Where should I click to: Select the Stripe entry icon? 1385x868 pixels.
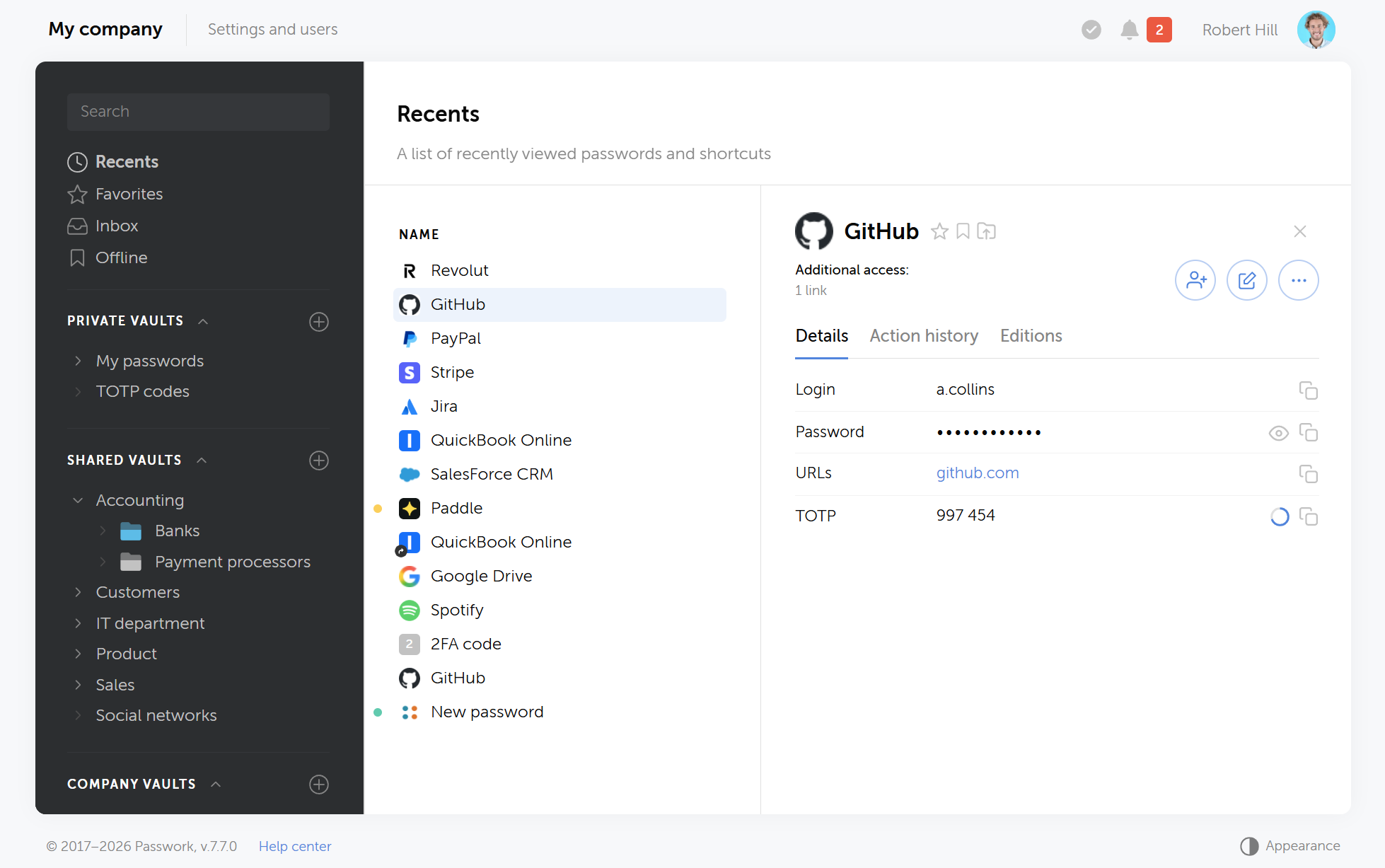[409, 372]
